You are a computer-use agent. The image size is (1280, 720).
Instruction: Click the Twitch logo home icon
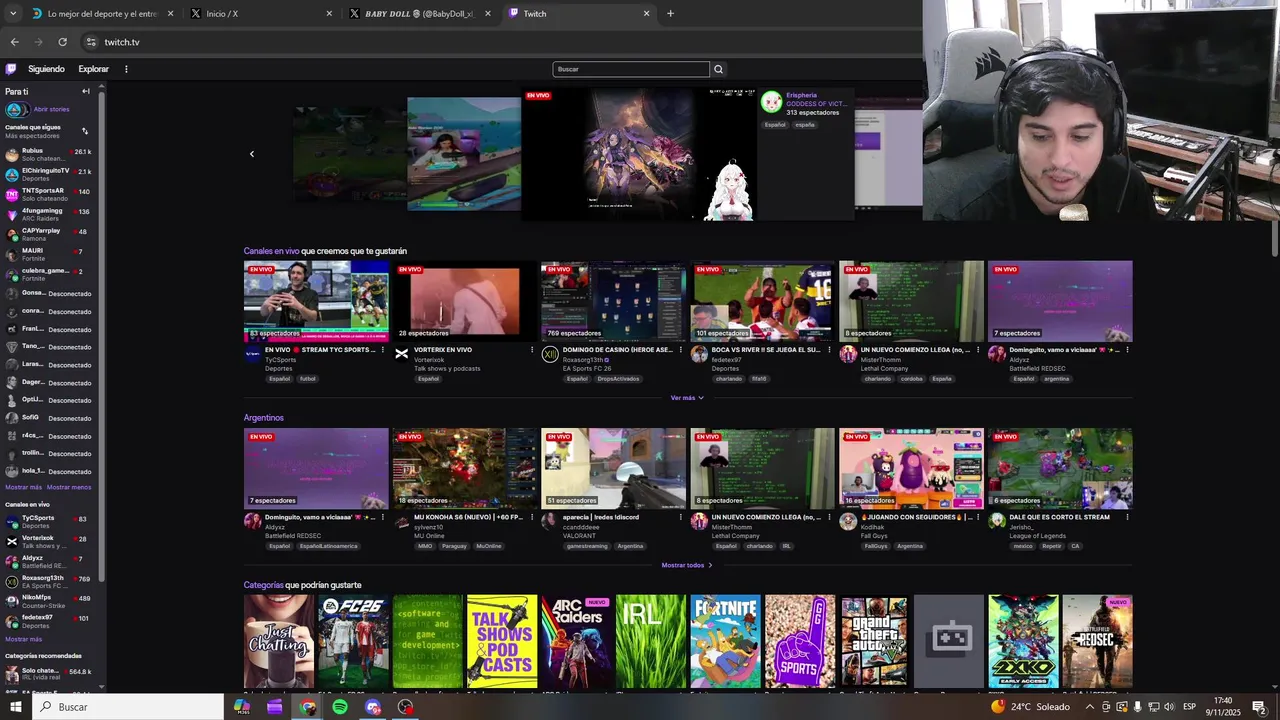click(x=10, y=69)
